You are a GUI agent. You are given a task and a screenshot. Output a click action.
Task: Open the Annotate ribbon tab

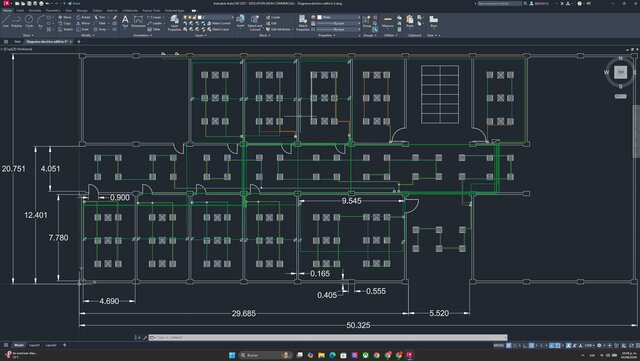pos(35,11)
